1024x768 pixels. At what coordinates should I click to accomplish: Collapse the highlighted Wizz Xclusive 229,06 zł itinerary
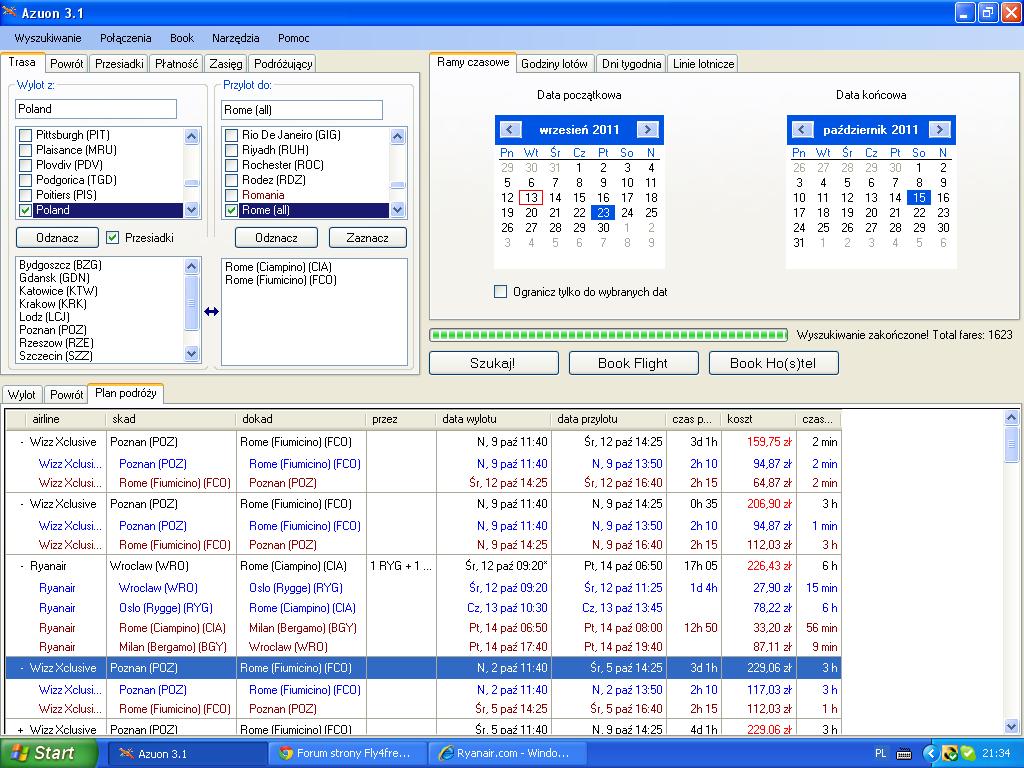point(22,668)
